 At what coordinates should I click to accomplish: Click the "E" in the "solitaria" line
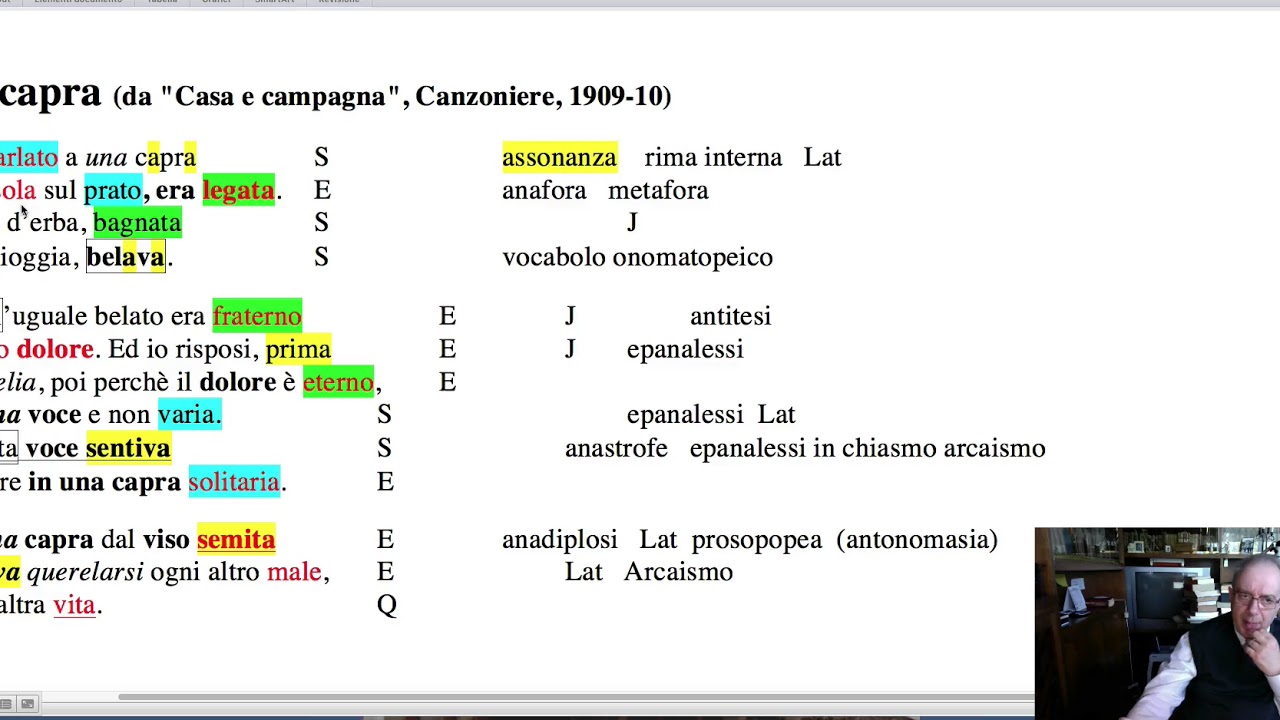(x=385, y=482)
